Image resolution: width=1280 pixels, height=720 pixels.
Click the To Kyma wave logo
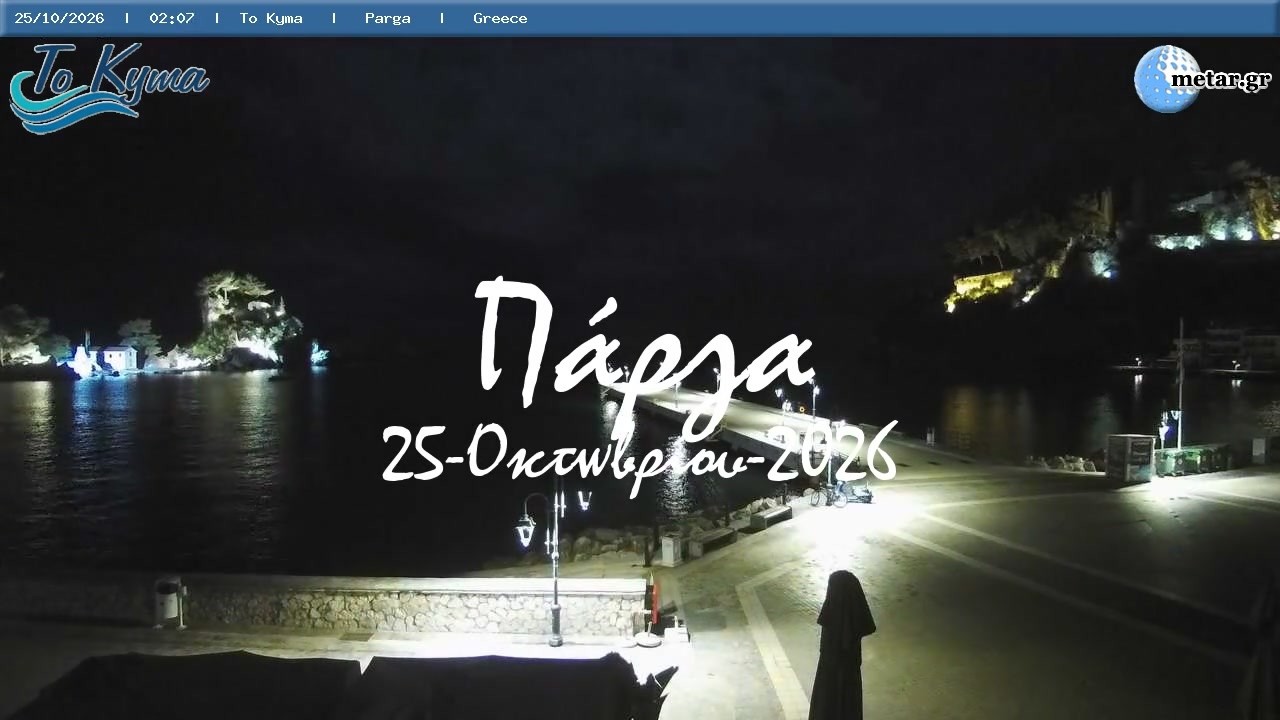pos(108,88)
